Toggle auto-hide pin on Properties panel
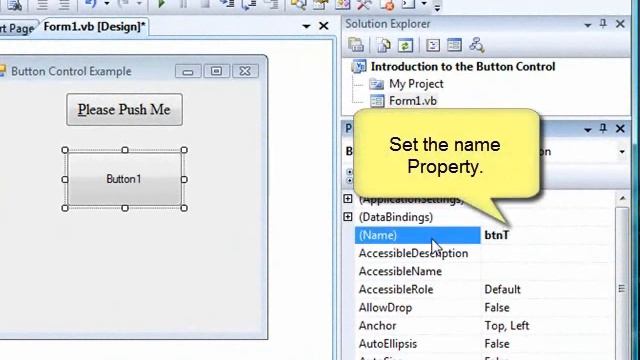Viewport: 640px width, 360px height. [603, 129]
